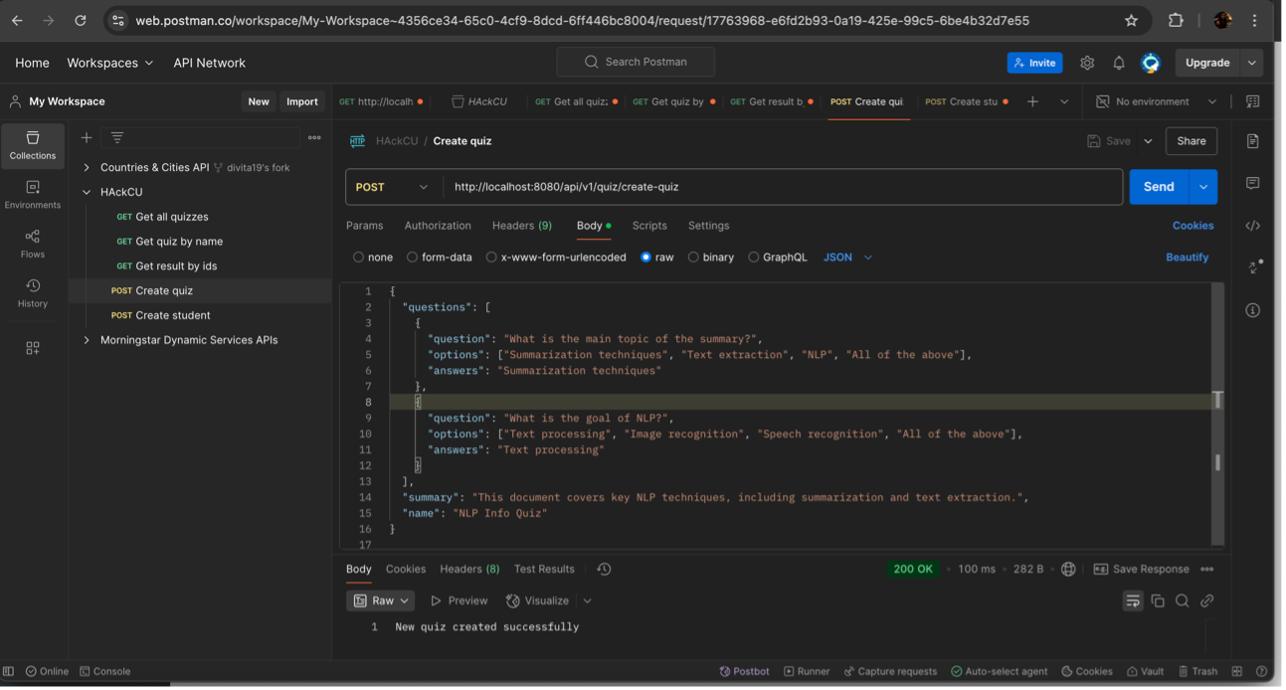Open the Upgrade dropdown arrow
The height and width of the screenshot is (690, 1286).
[x=1252, y=62]
